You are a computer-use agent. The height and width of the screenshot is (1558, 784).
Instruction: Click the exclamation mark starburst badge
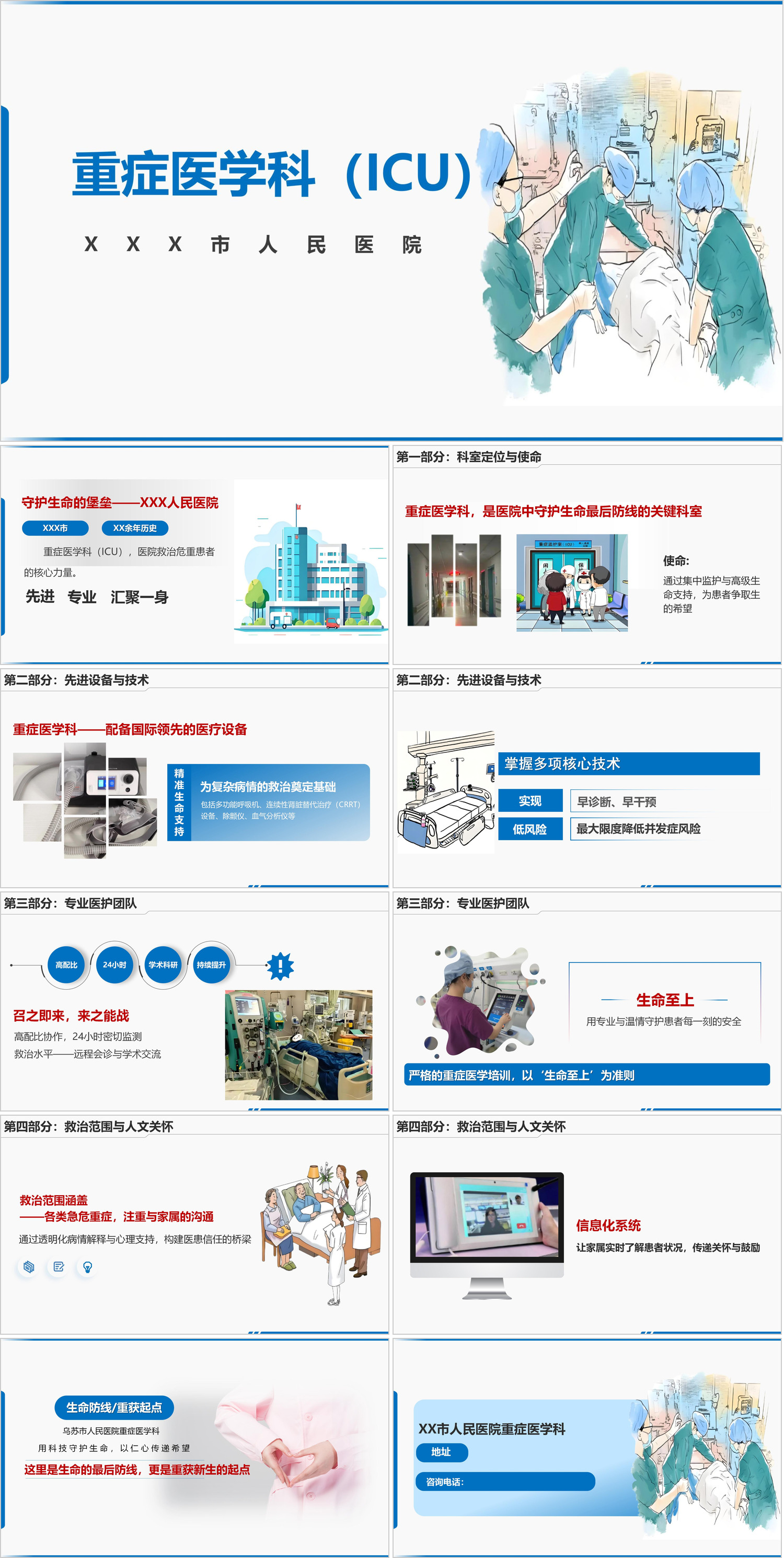pyautogui.click(x=280, y=966)
